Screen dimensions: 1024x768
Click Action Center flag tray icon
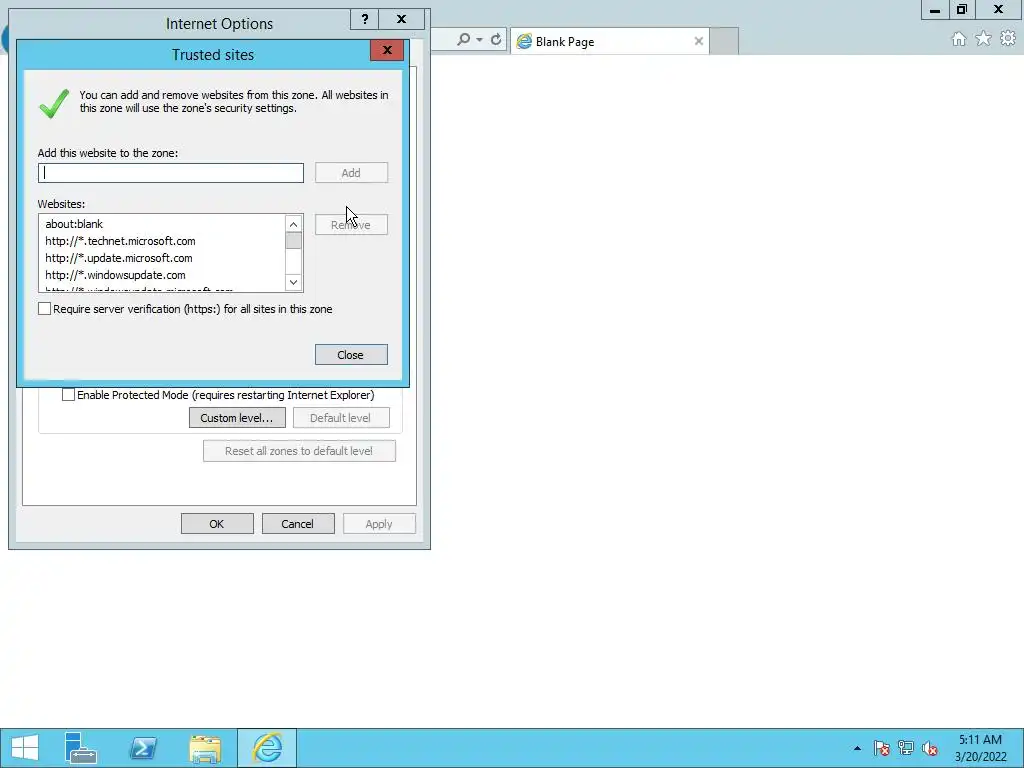(x=882, y=748)
